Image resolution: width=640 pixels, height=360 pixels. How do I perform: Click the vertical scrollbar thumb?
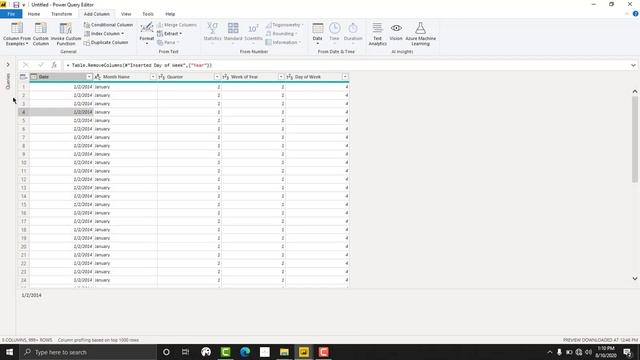[x=635, y=139]
